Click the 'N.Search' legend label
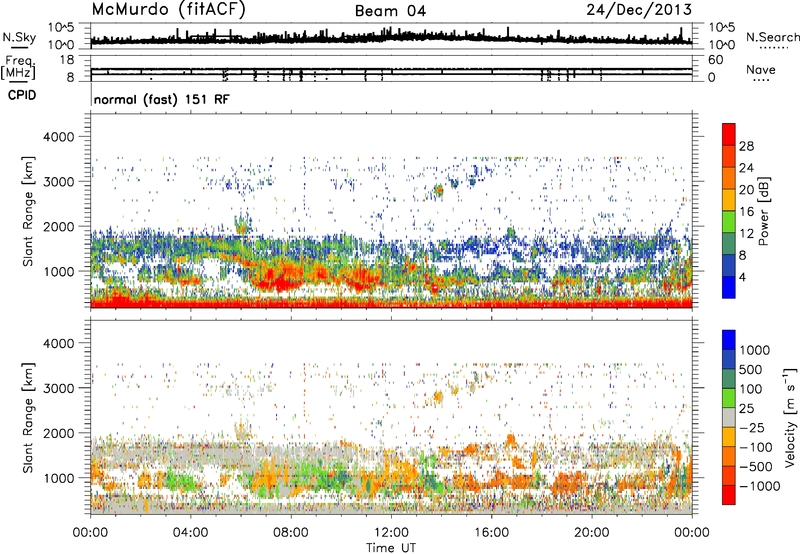Image resolution: width=800 pixels, height=554 pixels. point(772,37)
